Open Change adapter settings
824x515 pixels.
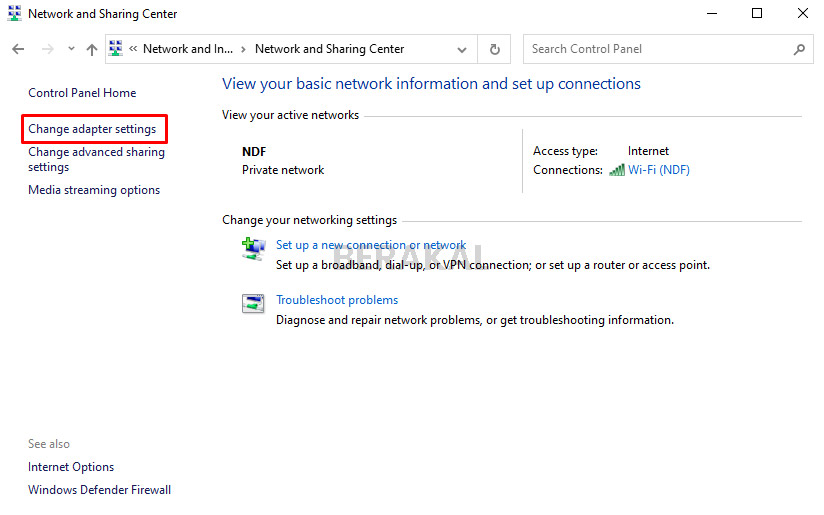pos(92,129)
